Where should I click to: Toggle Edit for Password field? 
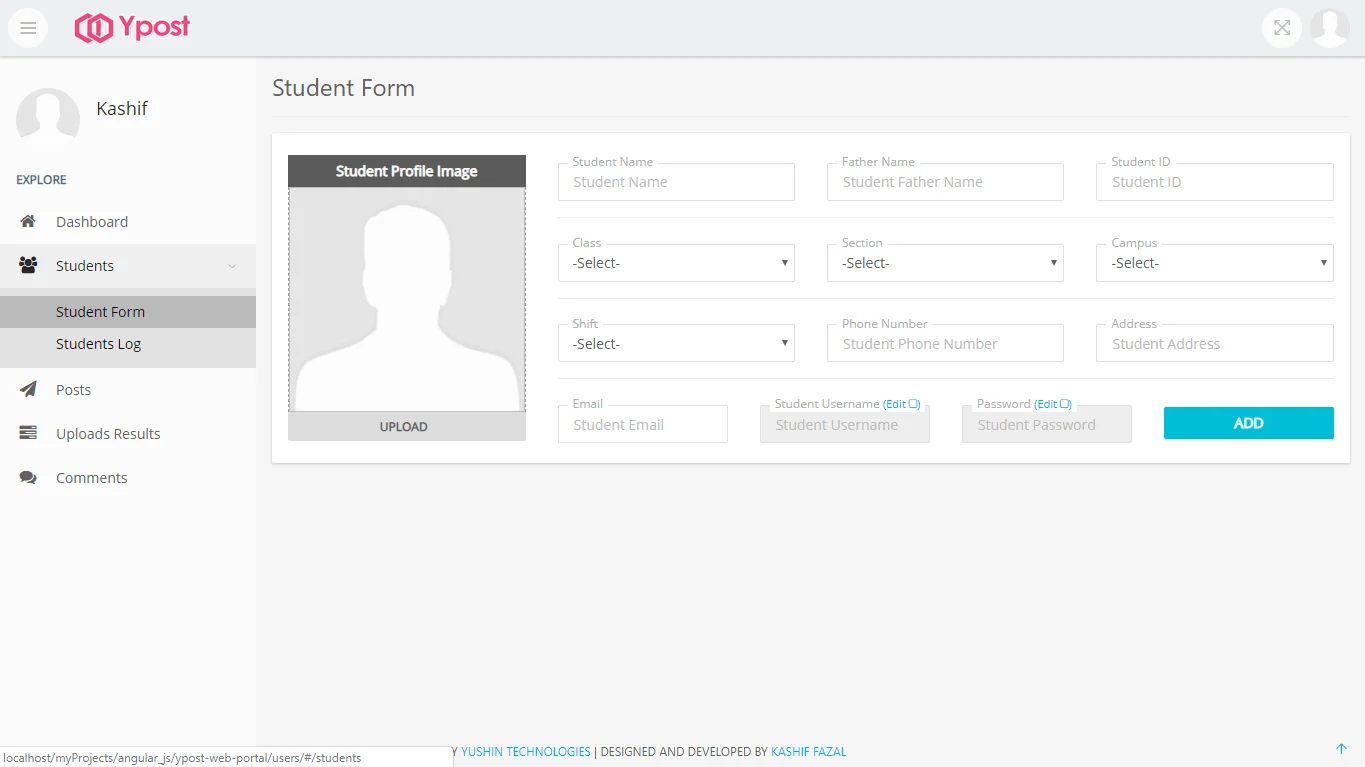[x=1052, y=404]
